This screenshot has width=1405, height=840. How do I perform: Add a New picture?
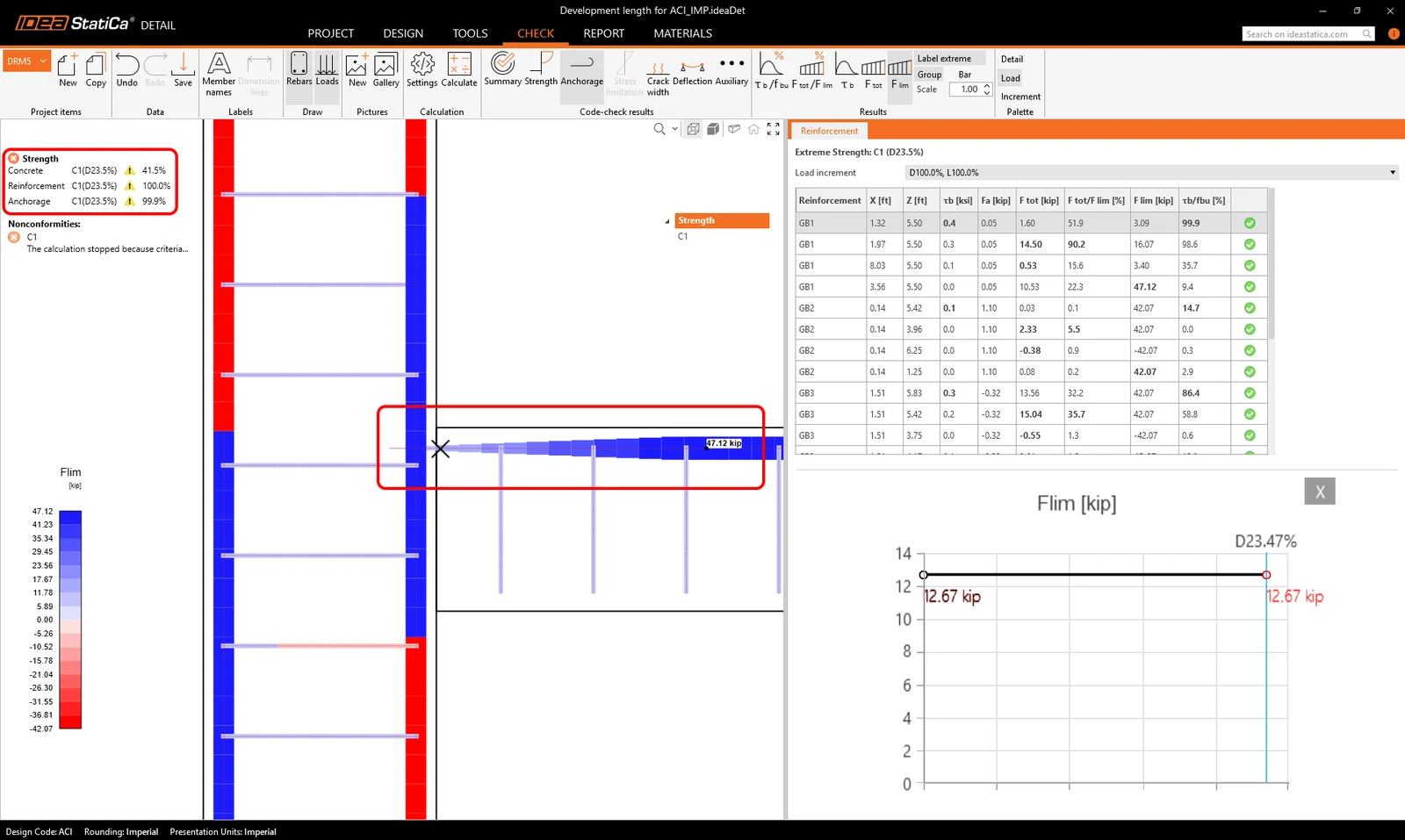click(357, 70)
